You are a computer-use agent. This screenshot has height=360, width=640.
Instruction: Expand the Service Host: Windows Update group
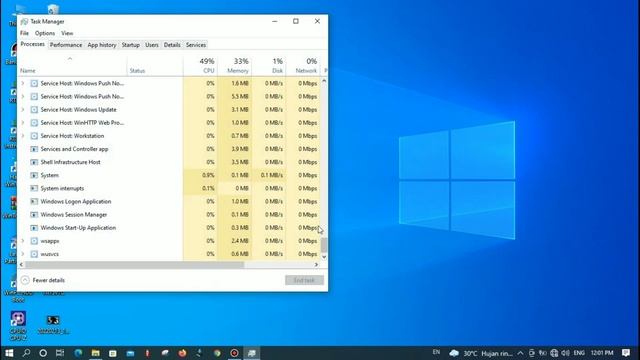point(23,110)
